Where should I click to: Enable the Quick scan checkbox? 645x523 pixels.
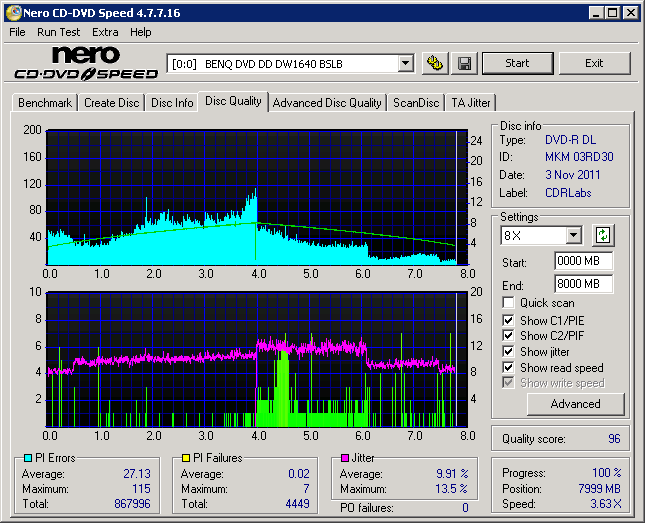tap(509, 303)
